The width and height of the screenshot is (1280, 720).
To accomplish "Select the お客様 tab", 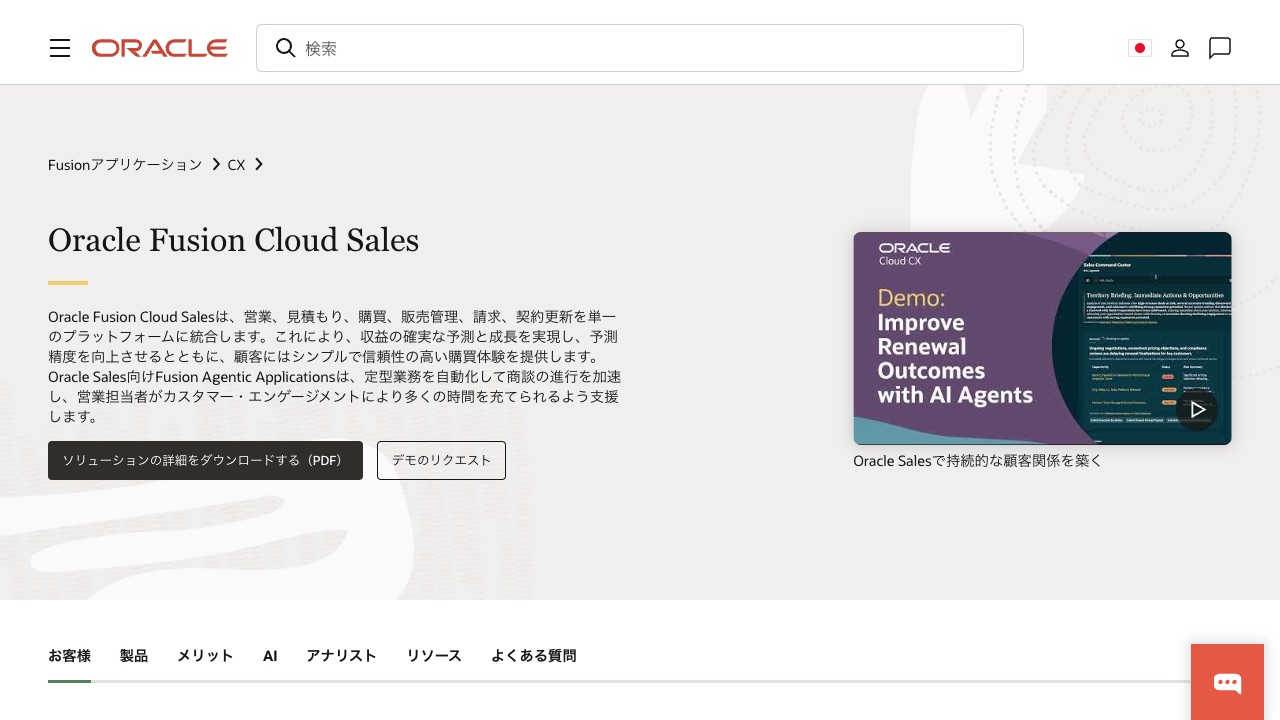I will [x=69, y=656].
